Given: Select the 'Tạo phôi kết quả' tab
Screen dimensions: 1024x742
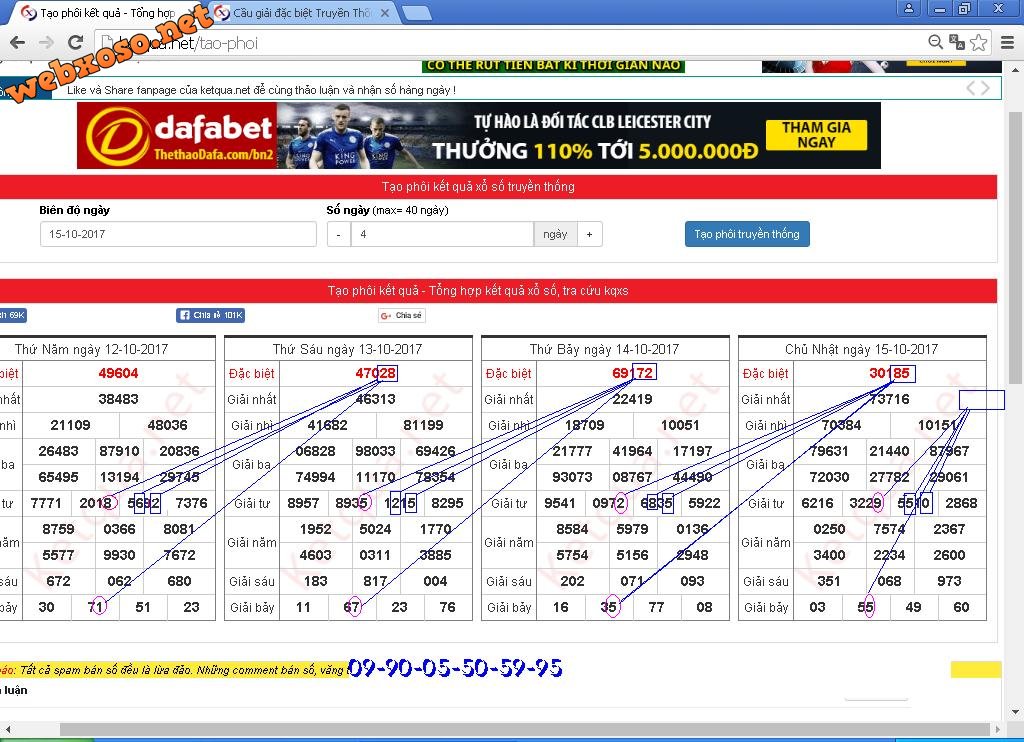Looking at the screenshot, I should 105,13.
